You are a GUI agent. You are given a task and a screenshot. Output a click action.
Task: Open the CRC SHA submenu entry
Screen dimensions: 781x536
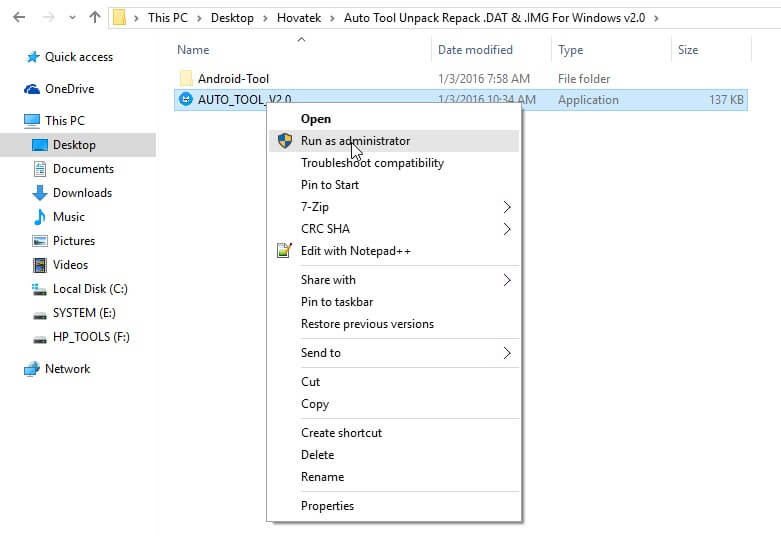tap(394, 229)
